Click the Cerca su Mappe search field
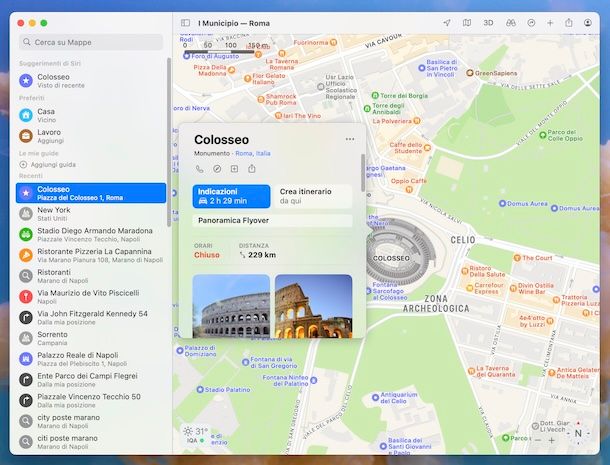 point(91,42)
